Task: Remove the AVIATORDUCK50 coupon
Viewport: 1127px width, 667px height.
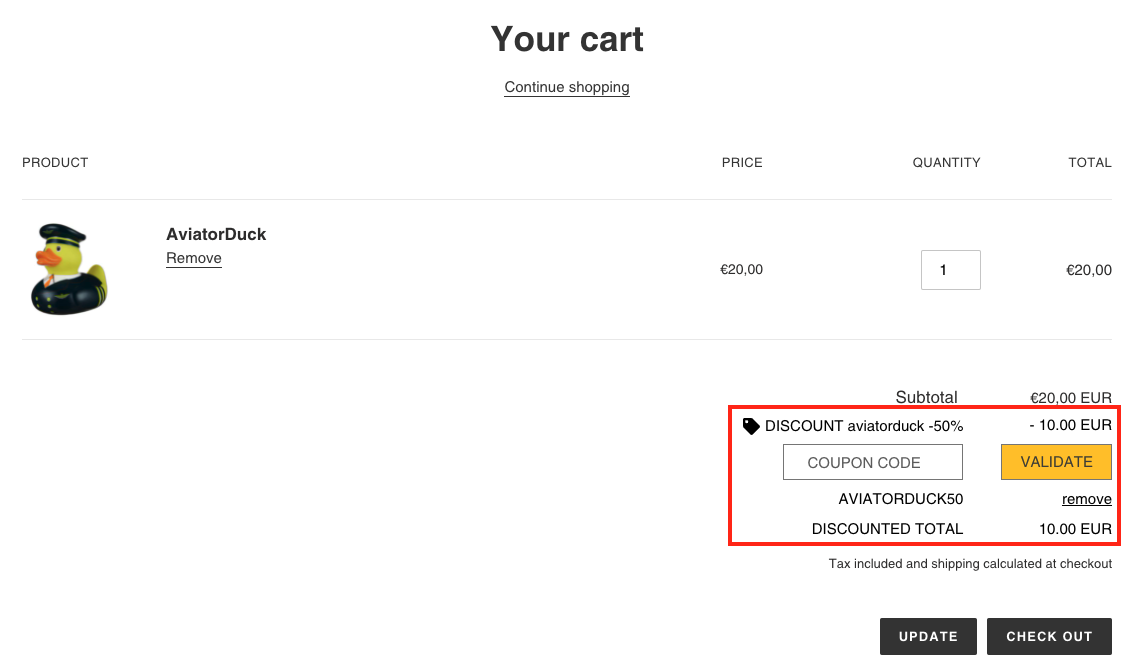Action: pos(1086,499)
